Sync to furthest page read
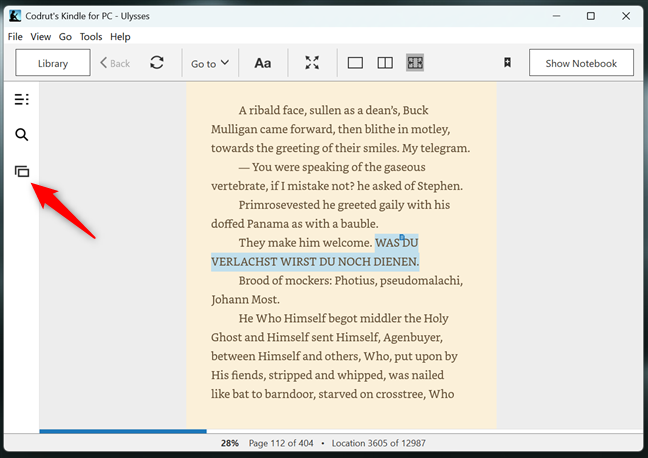The height and width of the screenshot is (458, 648). pyautogui.click(x=157, y=63)
